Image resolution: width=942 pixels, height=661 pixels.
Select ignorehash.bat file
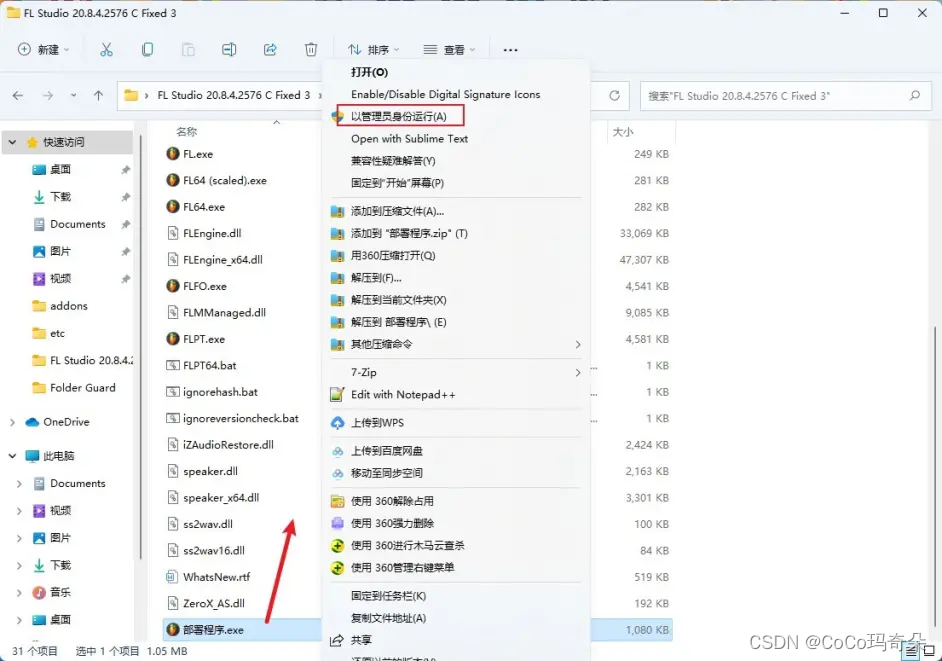click(x=220, y=392)
